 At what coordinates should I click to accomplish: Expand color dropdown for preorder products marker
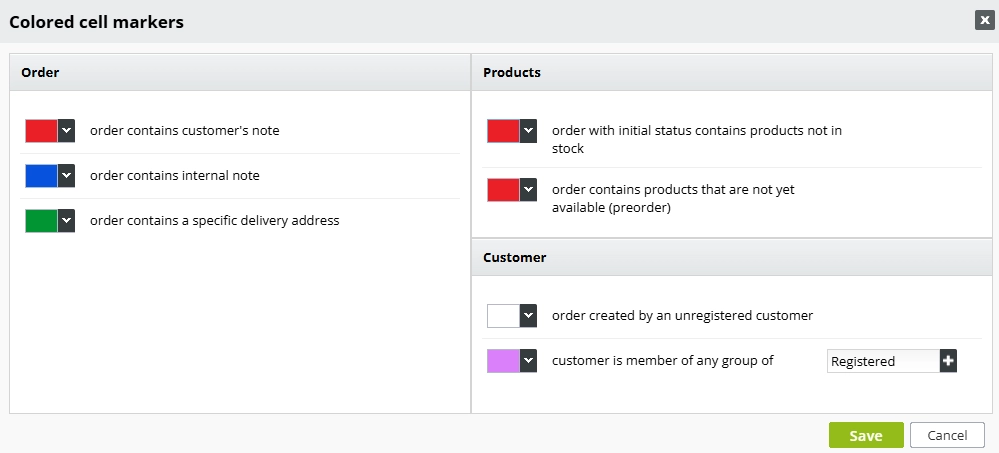[529, 189]
